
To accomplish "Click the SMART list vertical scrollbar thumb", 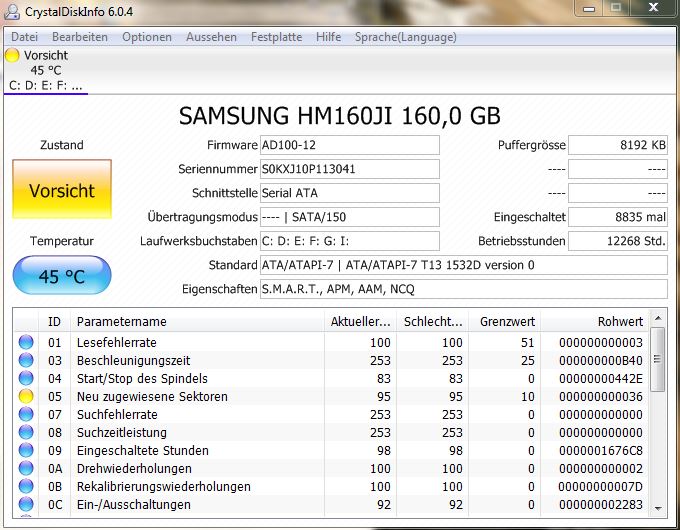I will pyautogui.click(x=658, y=360).
